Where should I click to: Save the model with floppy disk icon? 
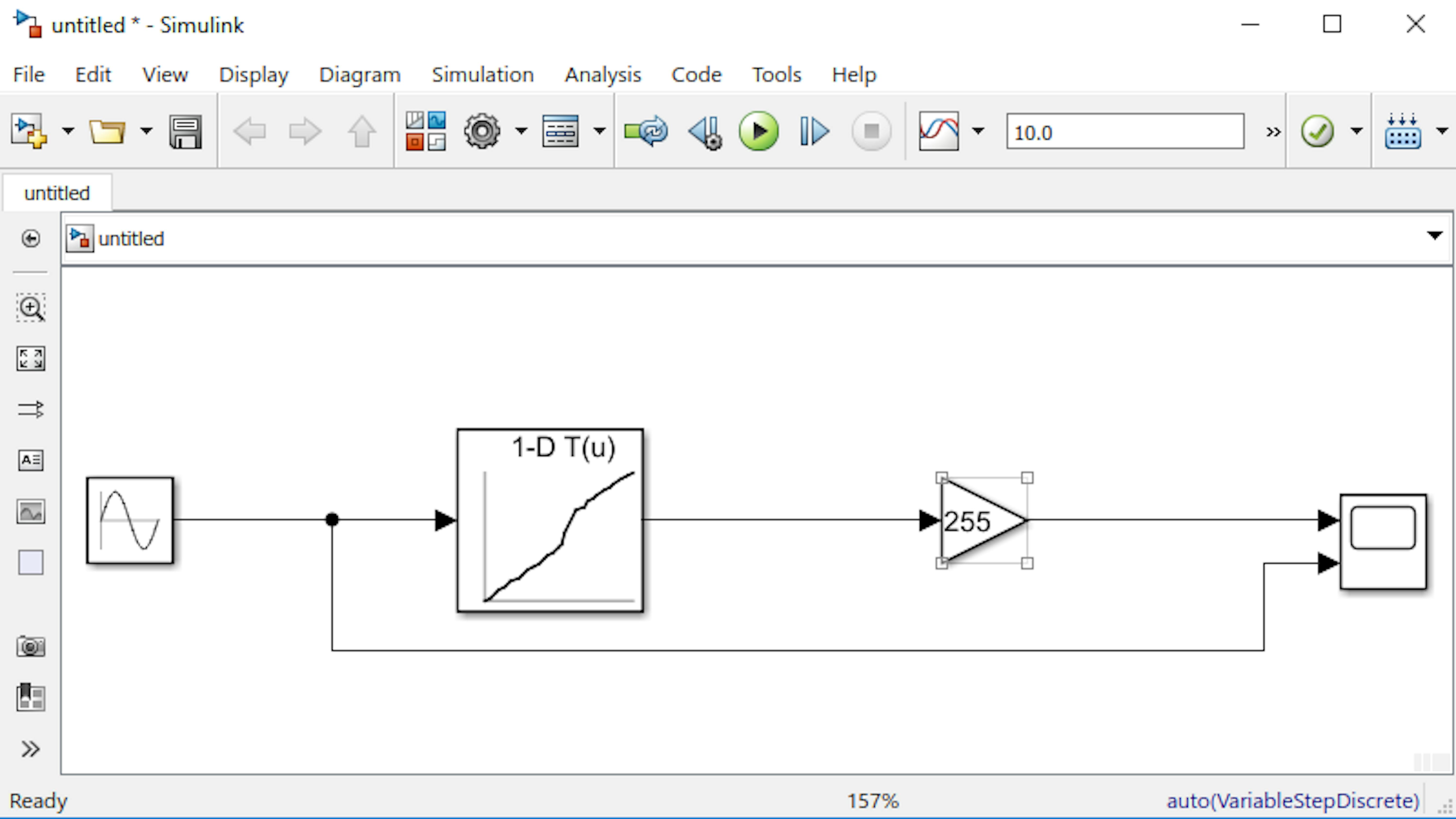pos(185,132)
